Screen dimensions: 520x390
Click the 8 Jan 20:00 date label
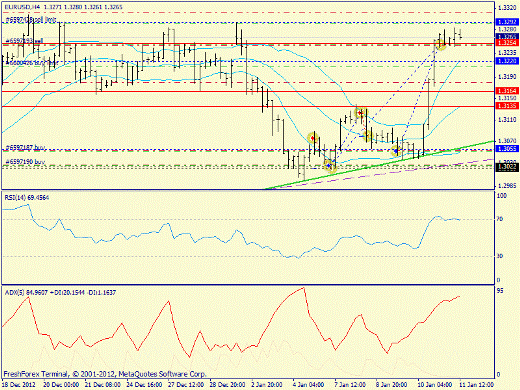tap(391, 384)
